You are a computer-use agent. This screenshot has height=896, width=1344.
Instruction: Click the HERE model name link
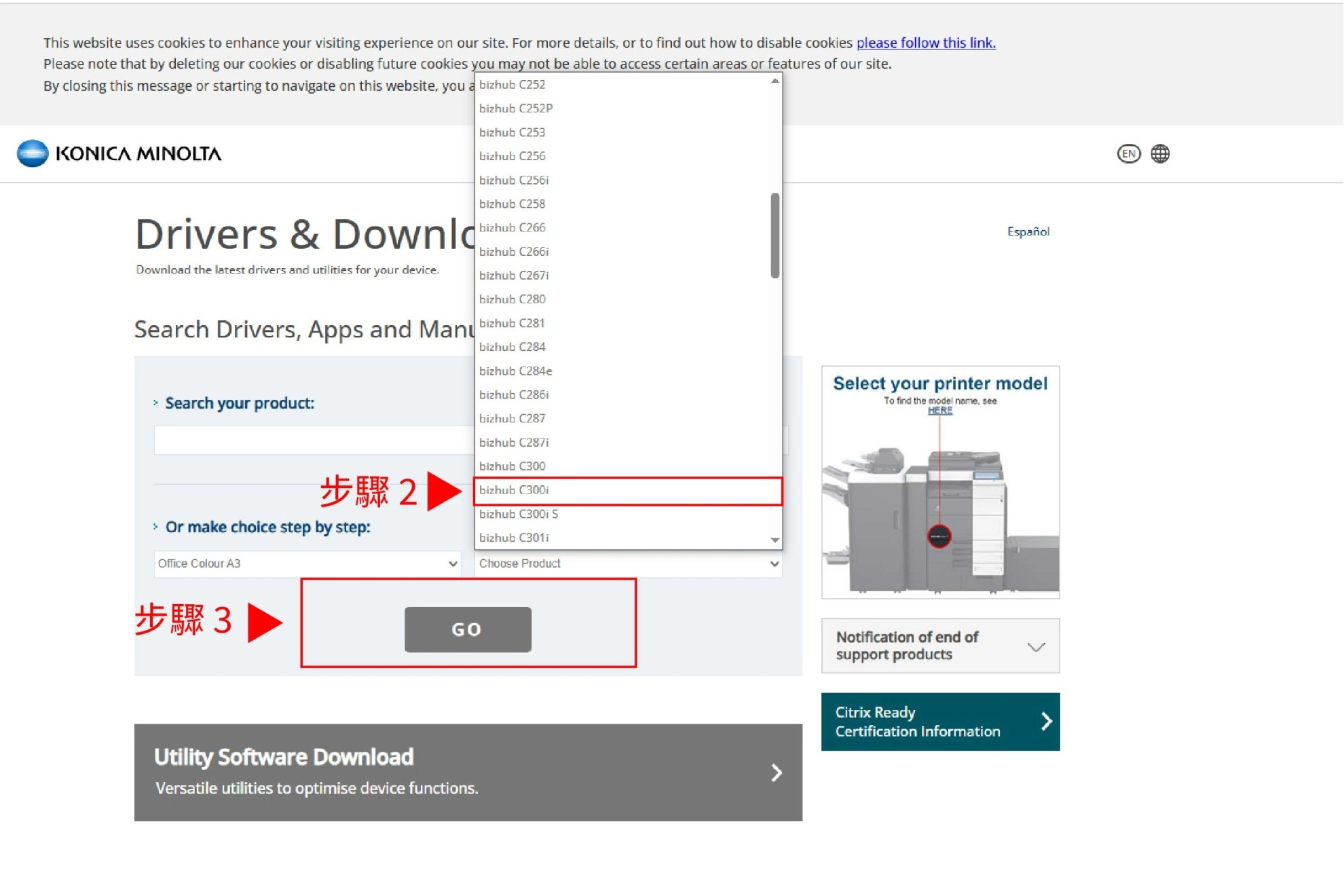point(939,411)
